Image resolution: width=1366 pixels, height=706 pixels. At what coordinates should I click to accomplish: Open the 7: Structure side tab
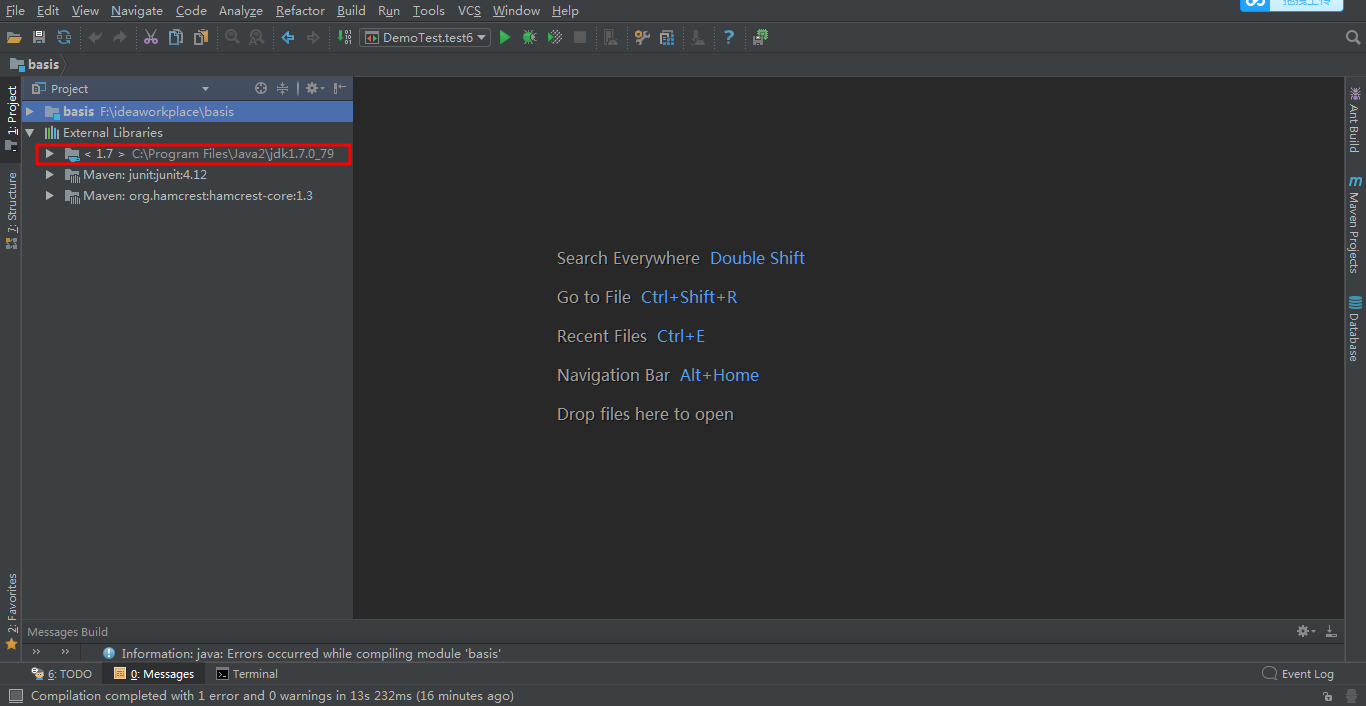click(11, 210)
